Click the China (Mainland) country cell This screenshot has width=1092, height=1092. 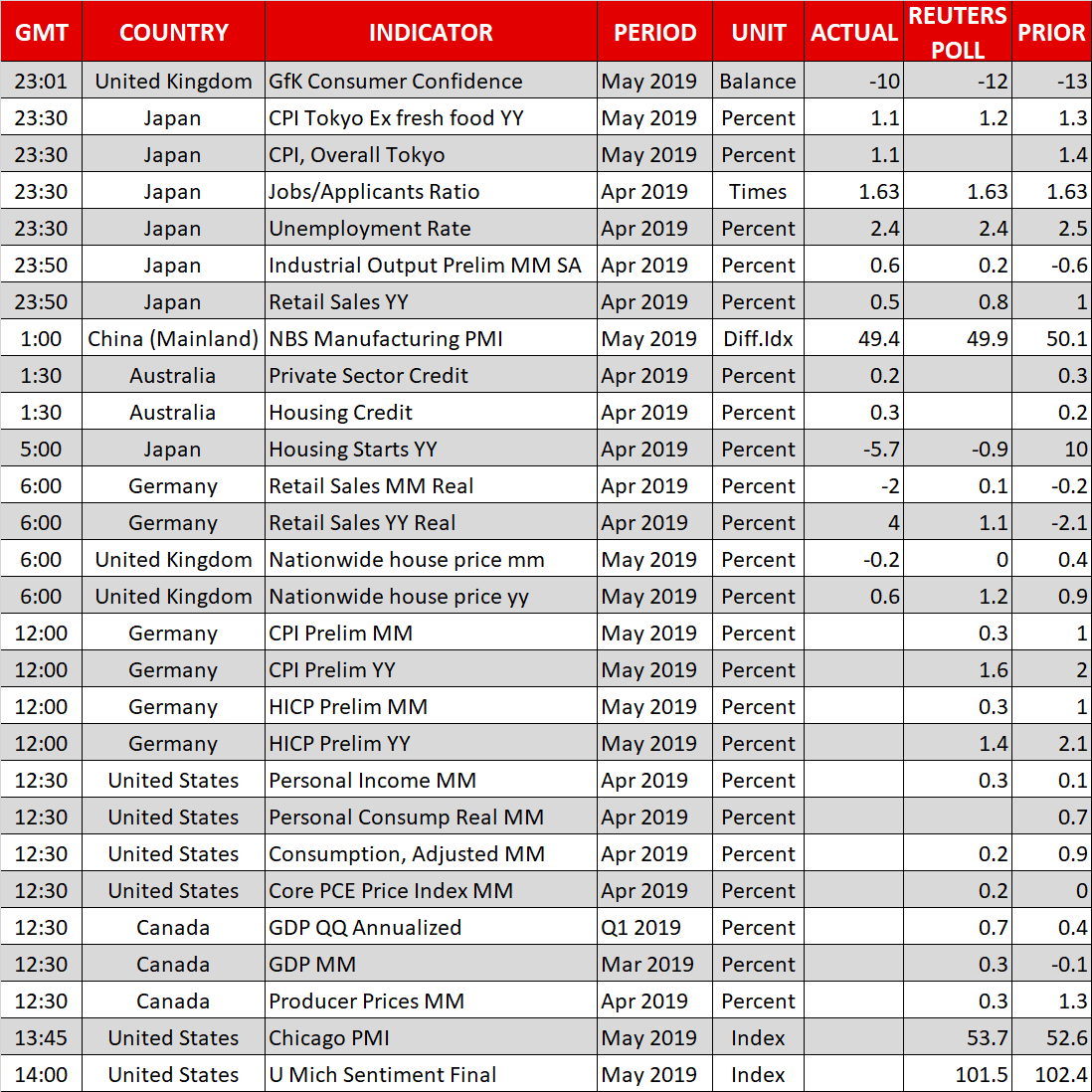pyautogui.click(x=173, y=338)
